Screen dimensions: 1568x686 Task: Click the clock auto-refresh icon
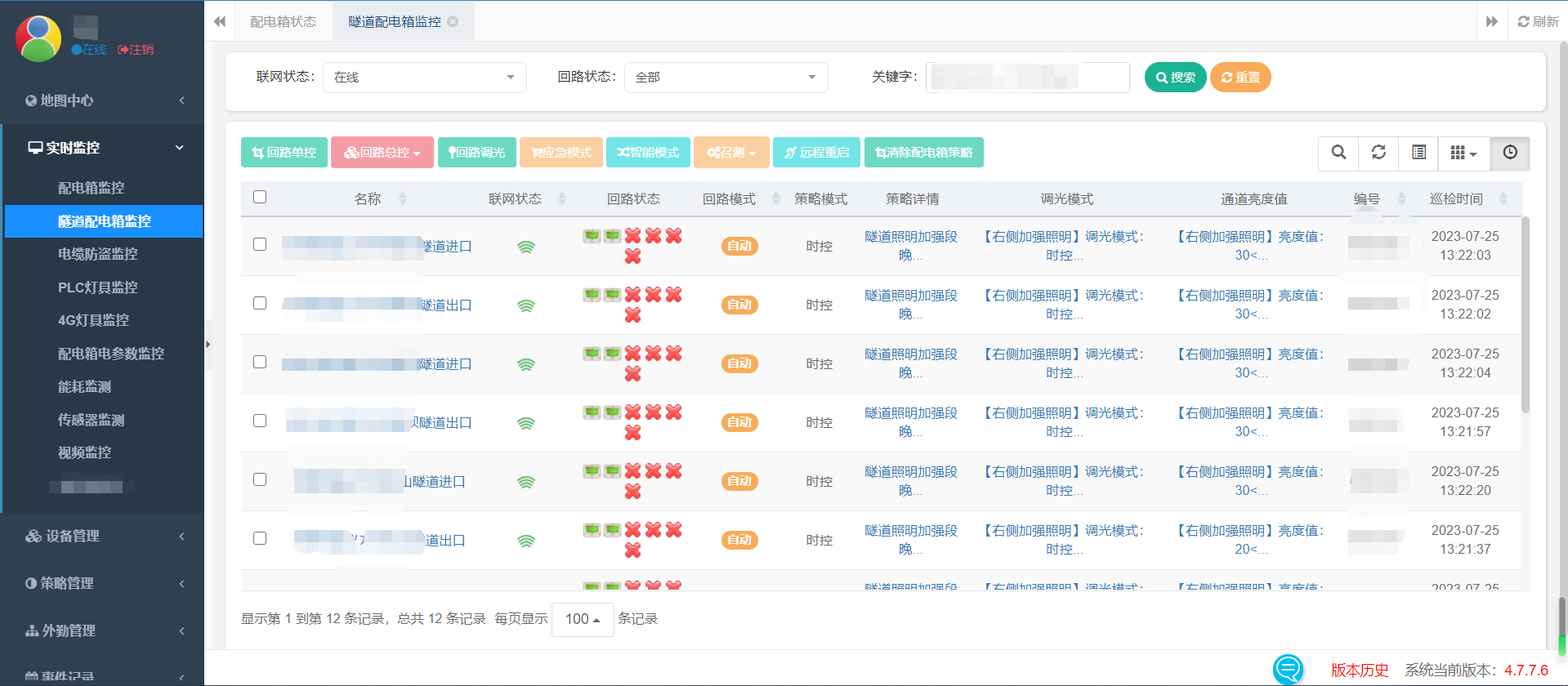1509,153
